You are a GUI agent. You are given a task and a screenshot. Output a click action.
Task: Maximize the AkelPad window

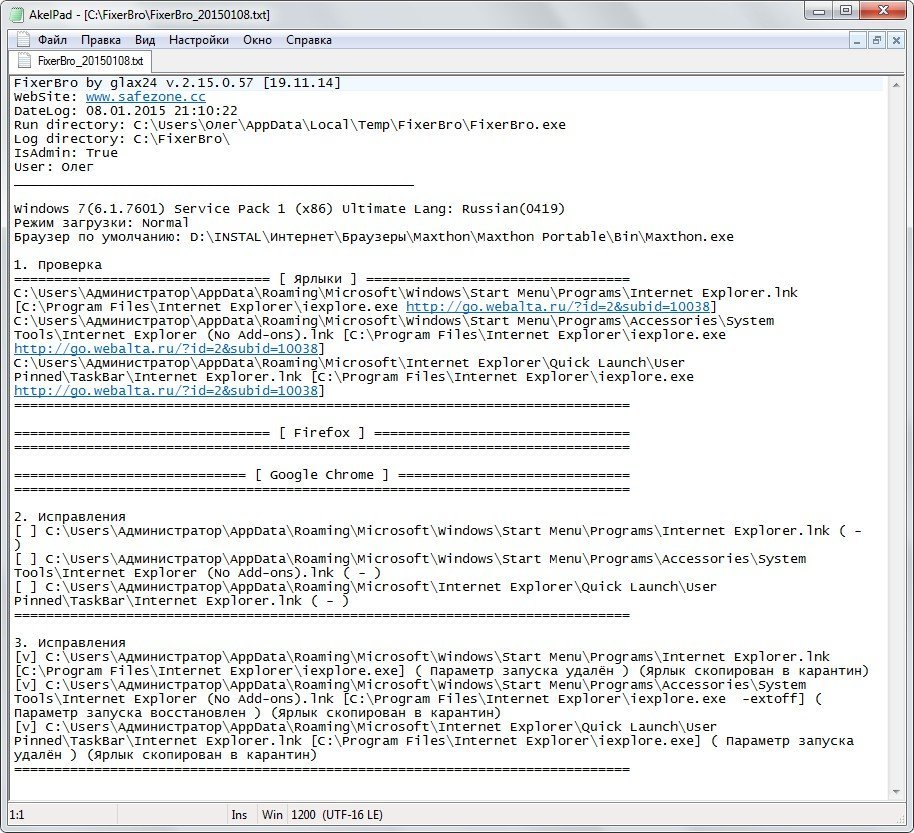pos(846,10)
